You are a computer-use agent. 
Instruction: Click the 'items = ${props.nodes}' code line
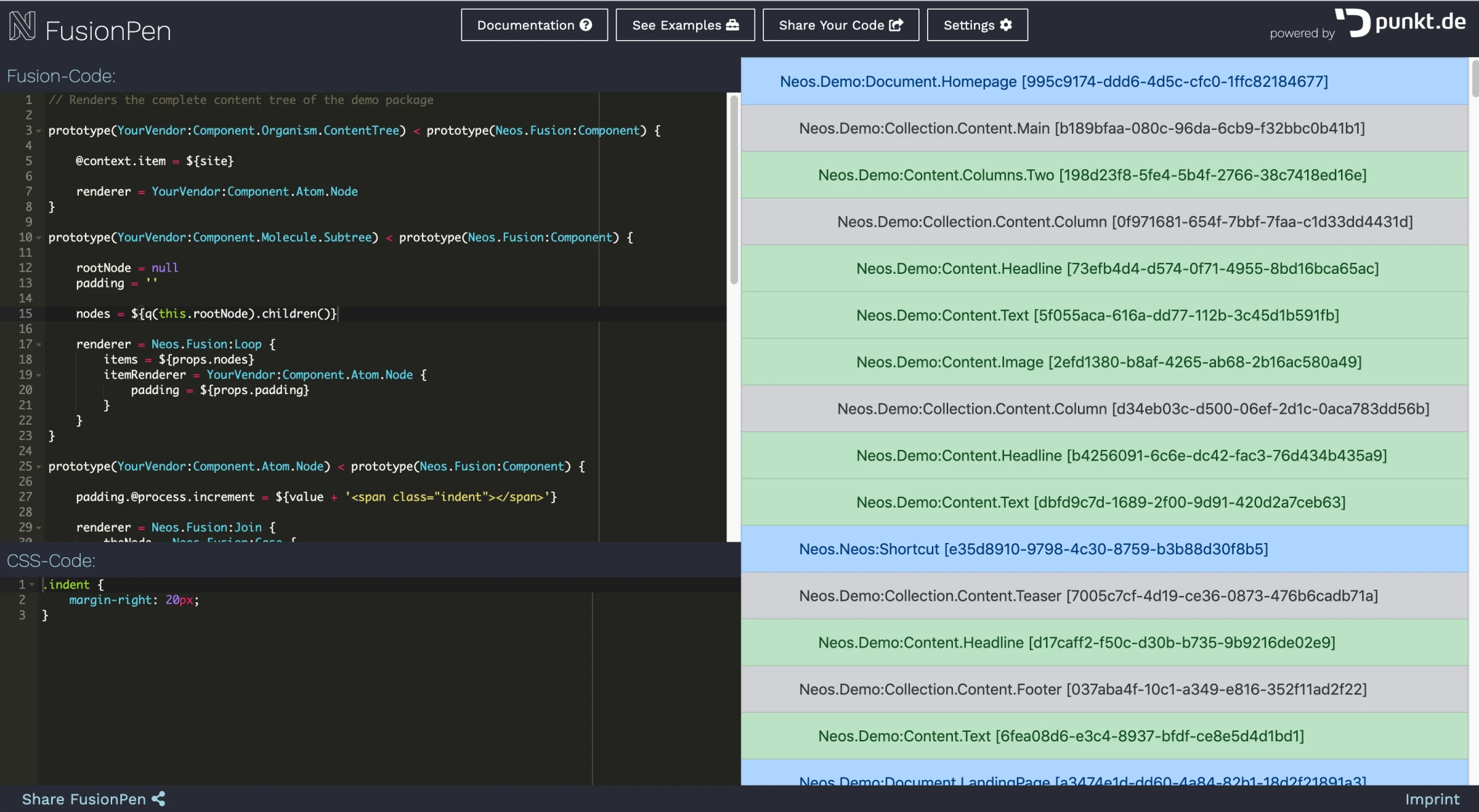(x=179, y=359)
